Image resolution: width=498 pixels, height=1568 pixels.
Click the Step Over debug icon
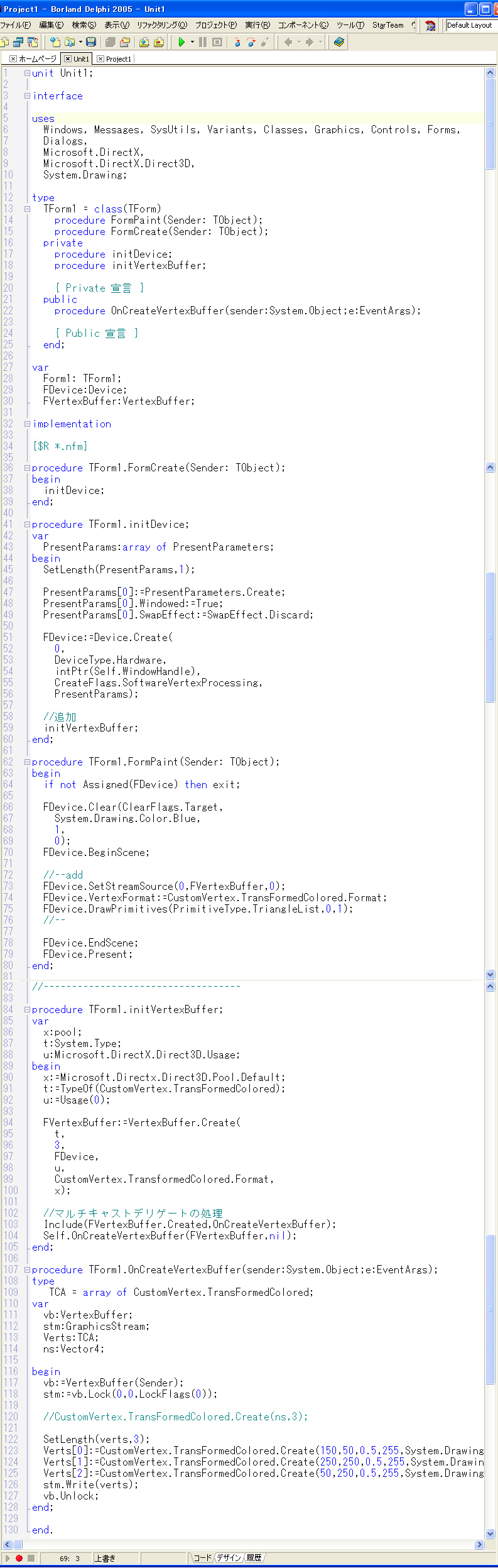click(251, 42)
